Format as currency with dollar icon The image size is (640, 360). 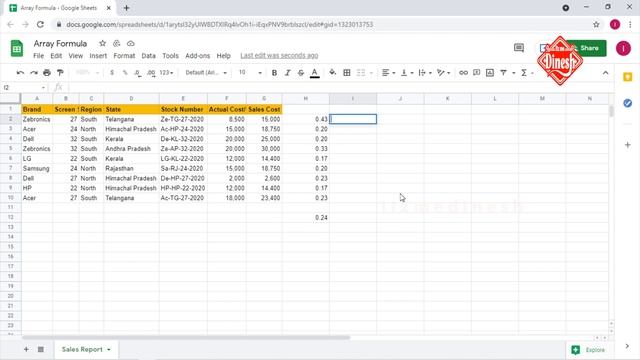pyautogui.click(x=112, y=73)
